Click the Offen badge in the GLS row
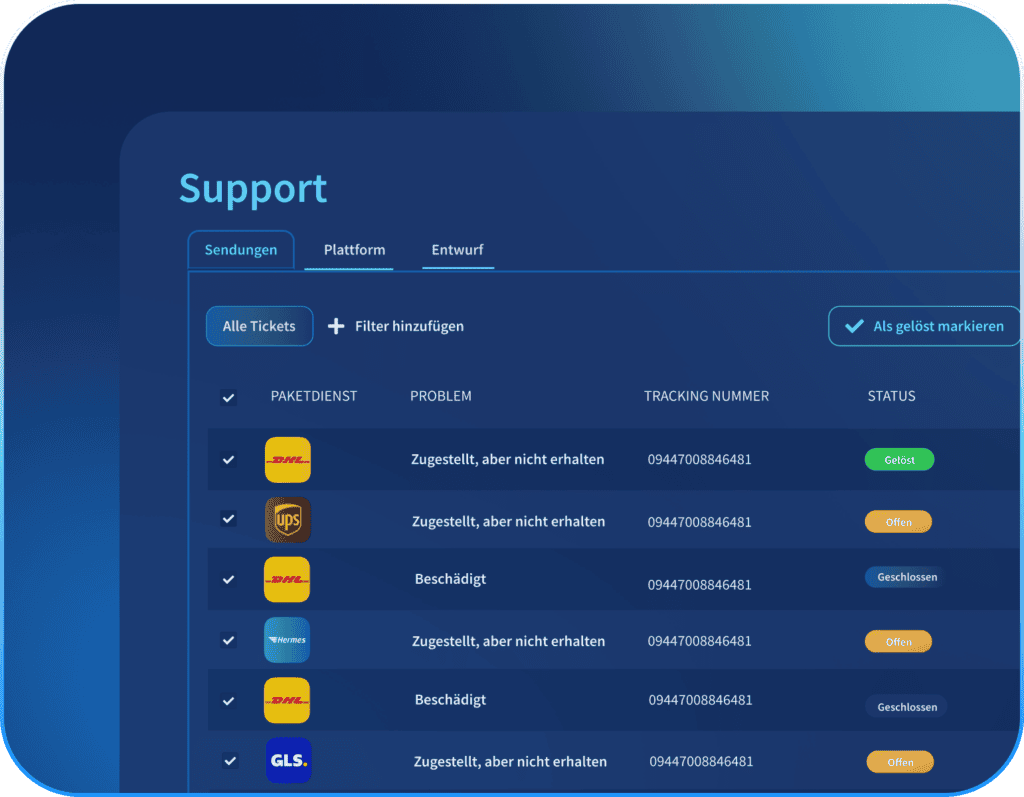1024x797 pixels. (900, 762)
